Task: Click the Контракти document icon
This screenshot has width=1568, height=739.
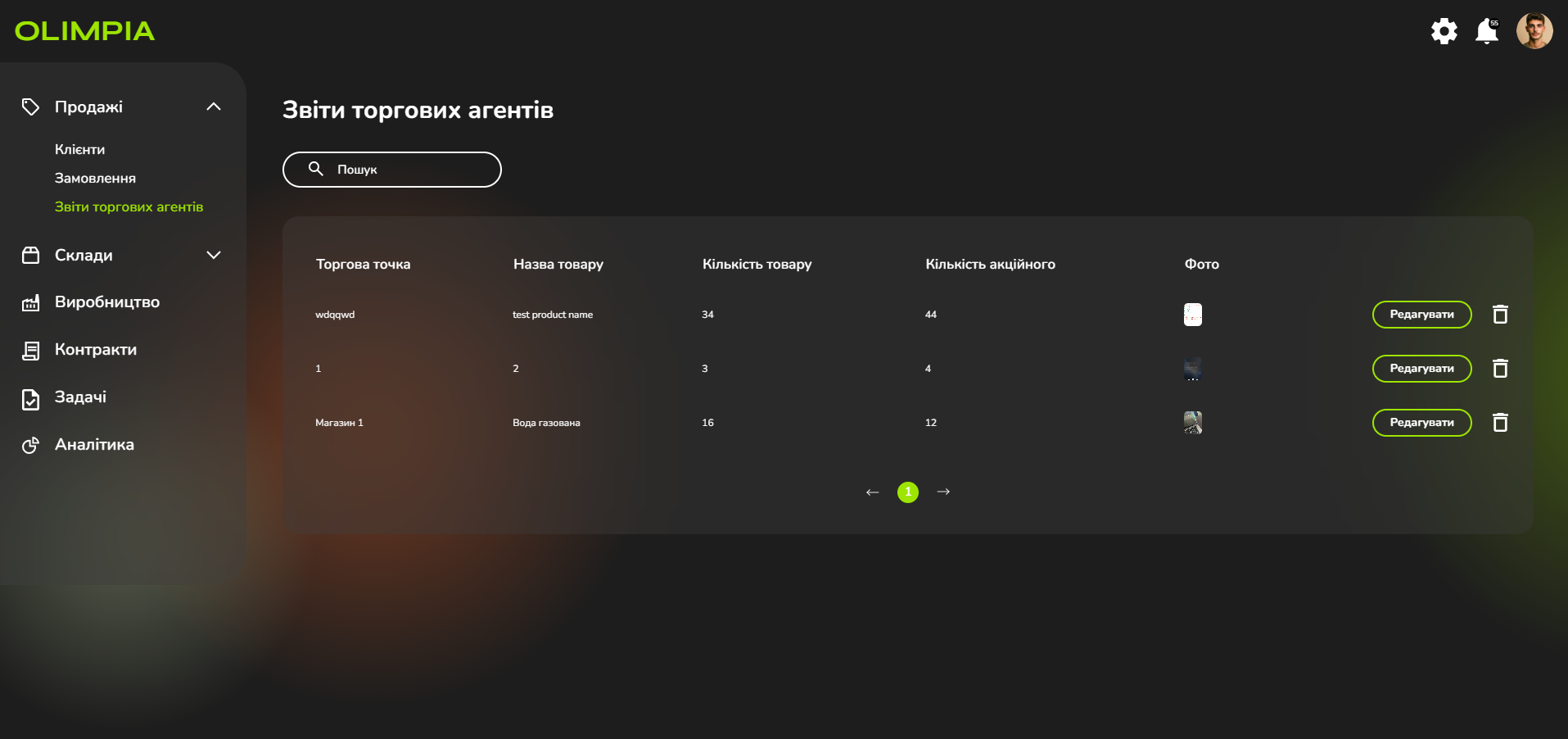Action: 30,351
